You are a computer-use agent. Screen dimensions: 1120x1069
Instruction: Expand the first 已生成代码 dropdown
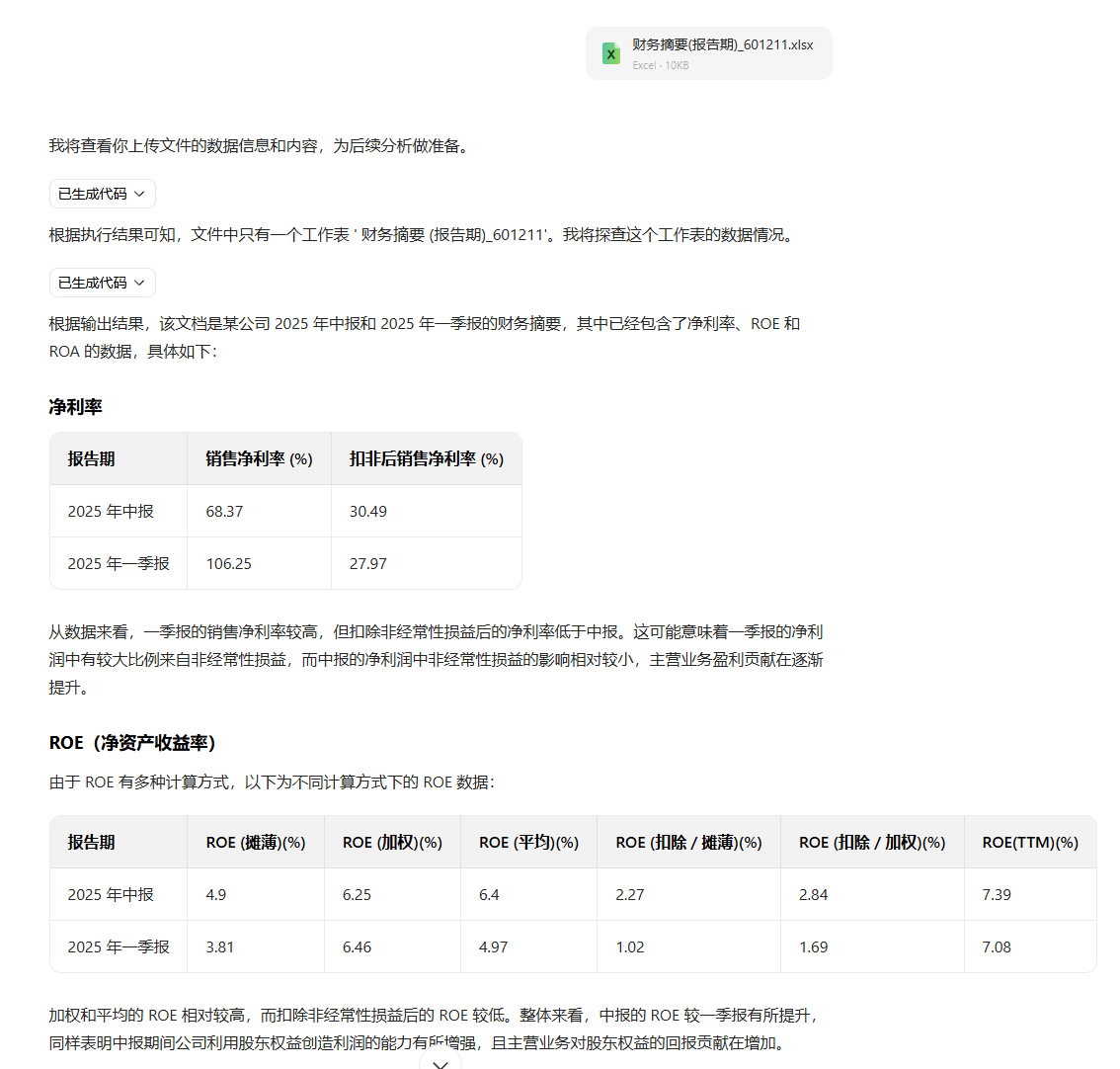[x=102, y=194]
